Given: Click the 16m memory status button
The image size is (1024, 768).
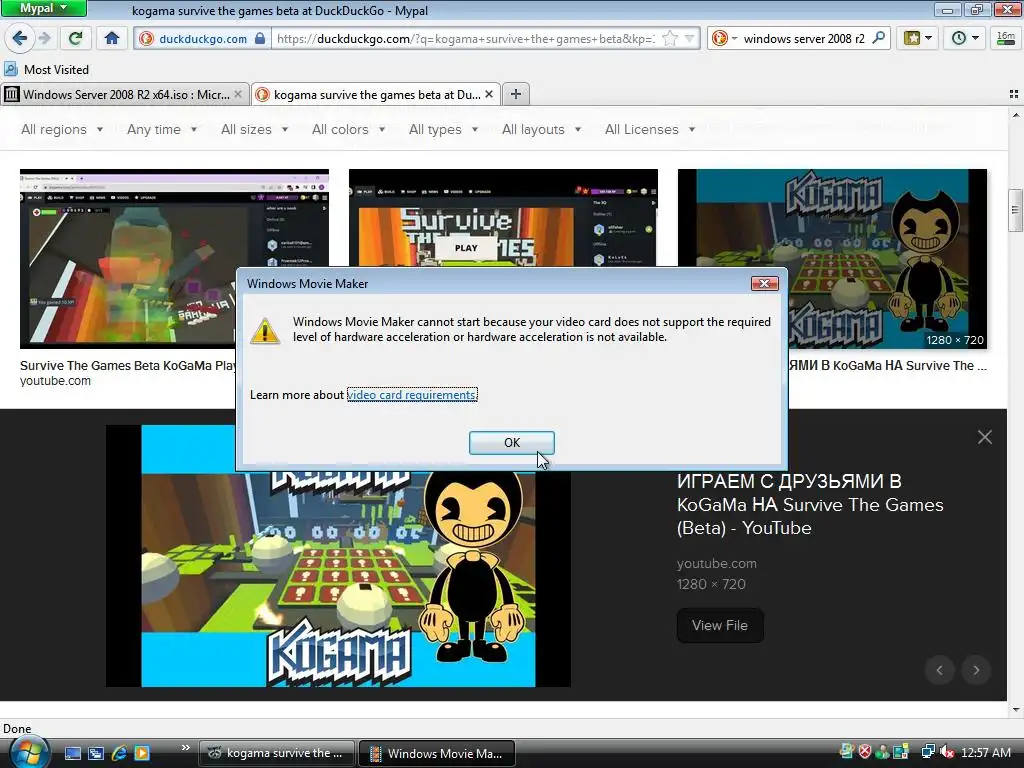Looking at the screenshot, I should (x=1006, y=38).
